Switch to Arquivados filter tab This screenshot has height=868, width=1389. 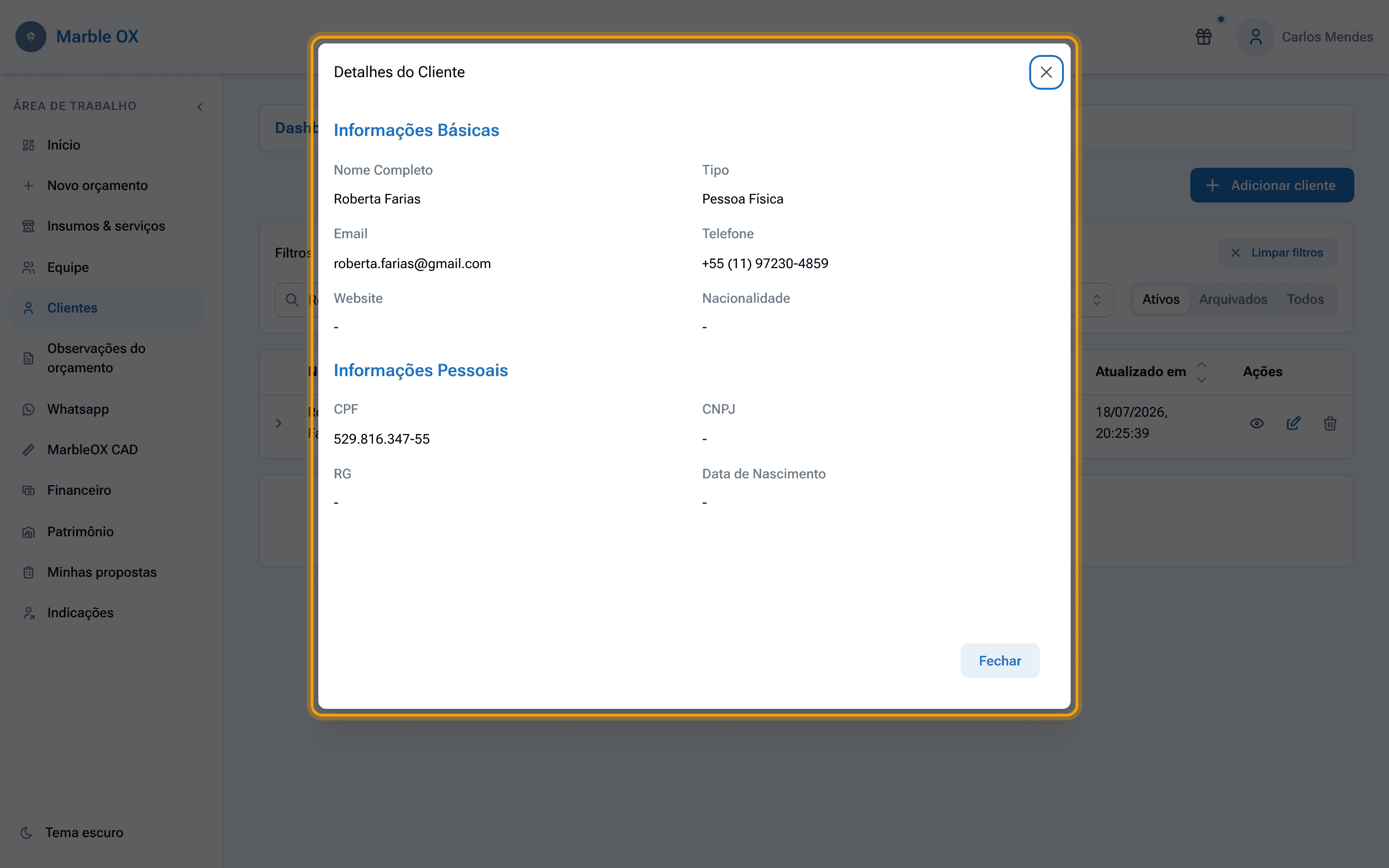[1233, 299]
